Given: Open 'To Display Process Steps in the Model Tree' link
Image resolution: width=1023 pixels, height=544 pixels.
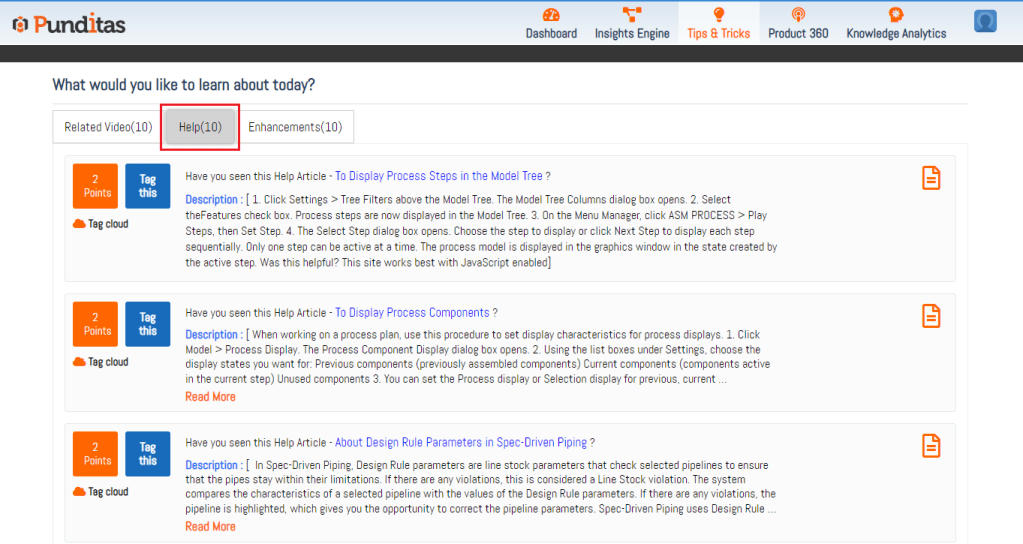Looking at the screenshot, I should 438,176.
